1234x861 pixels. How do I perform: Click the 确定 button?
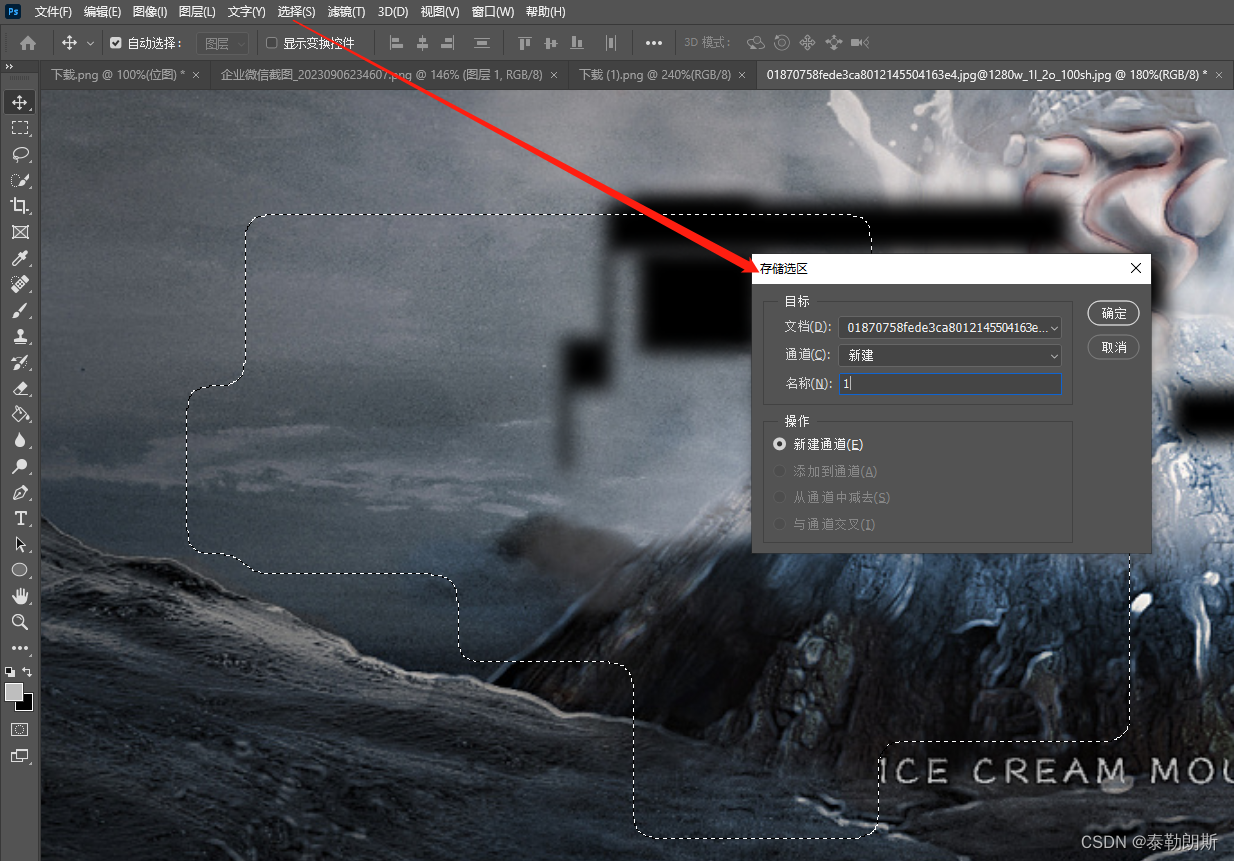pos(1114,314)
